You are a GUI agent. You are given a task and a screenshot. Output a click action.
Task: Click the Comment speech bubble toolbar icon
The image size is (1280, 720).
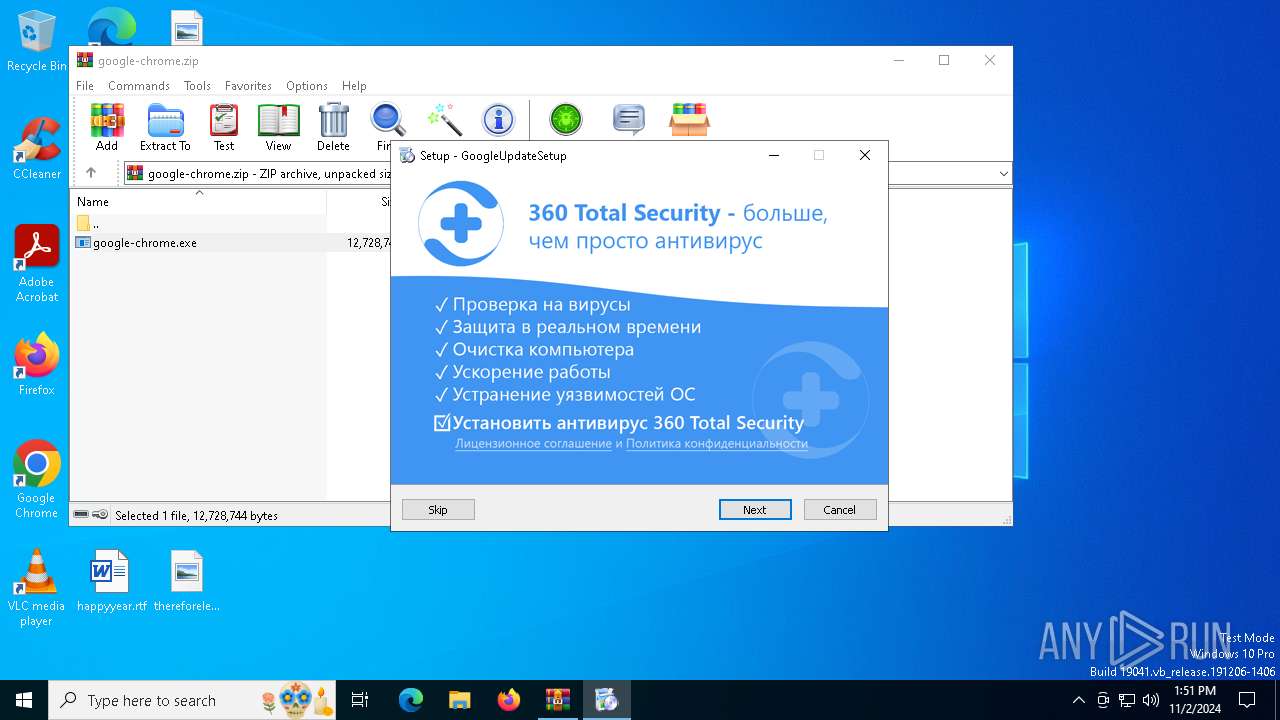tap(628, 120)
